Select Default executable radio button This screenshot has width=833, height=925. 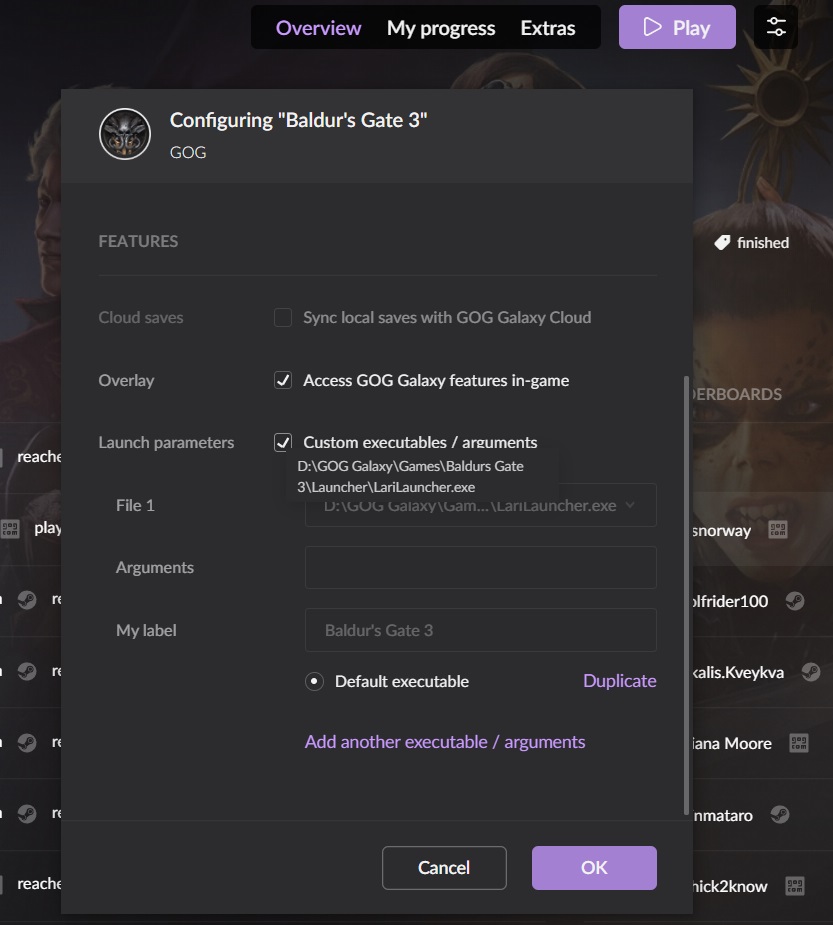click(x=314, y=681)
